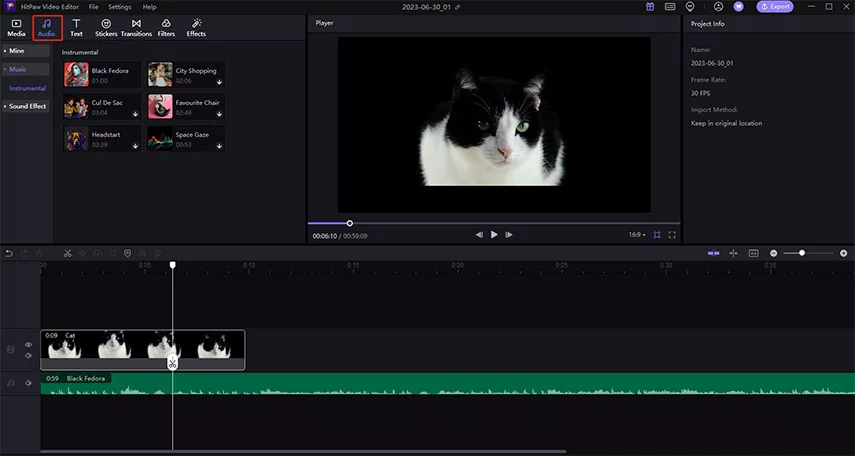This screenshot has height=456, width=855.
Task: Download the City Shopping track
Action: (219, 82)
